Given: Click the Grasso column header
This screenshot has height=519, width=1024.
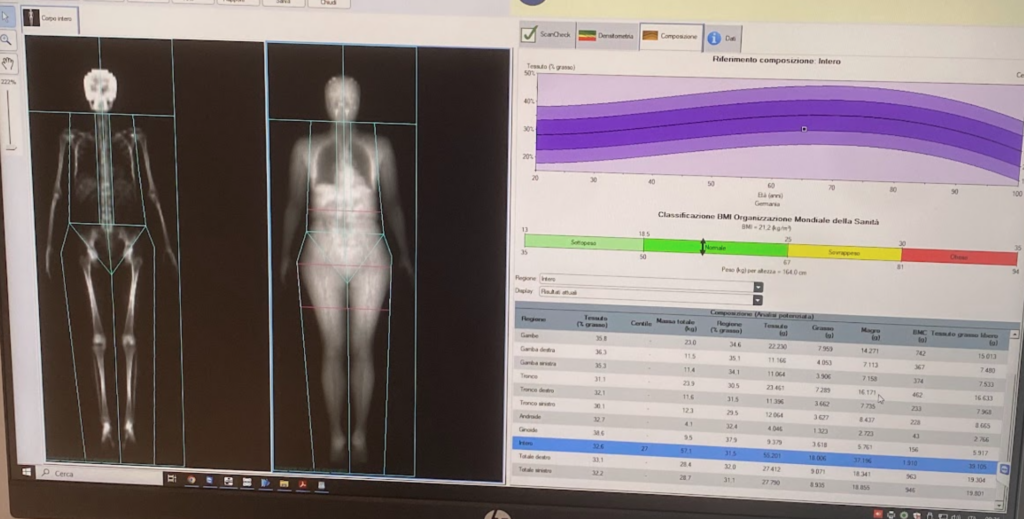Looking at the screenshot, I should click(x=823, y=331).
